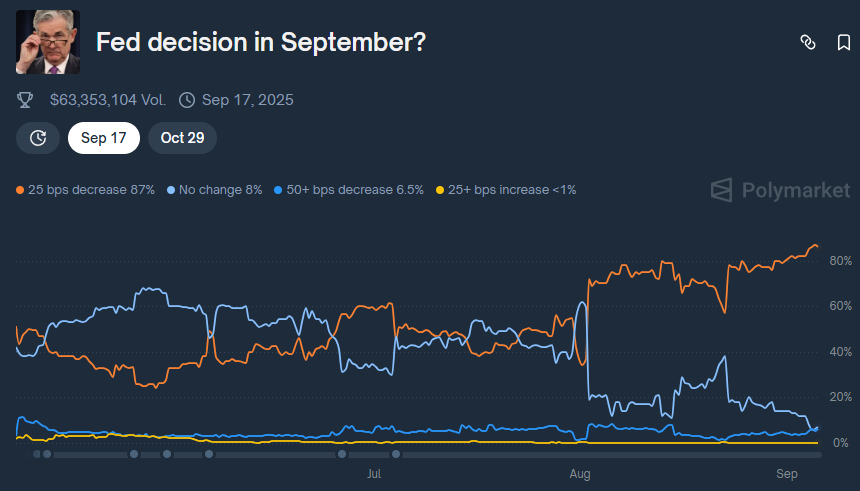The height and width of the screenshot is (491, 860).
Task: Open the Jerome Powell market thumbnail
Action: (x=48, y=42)
